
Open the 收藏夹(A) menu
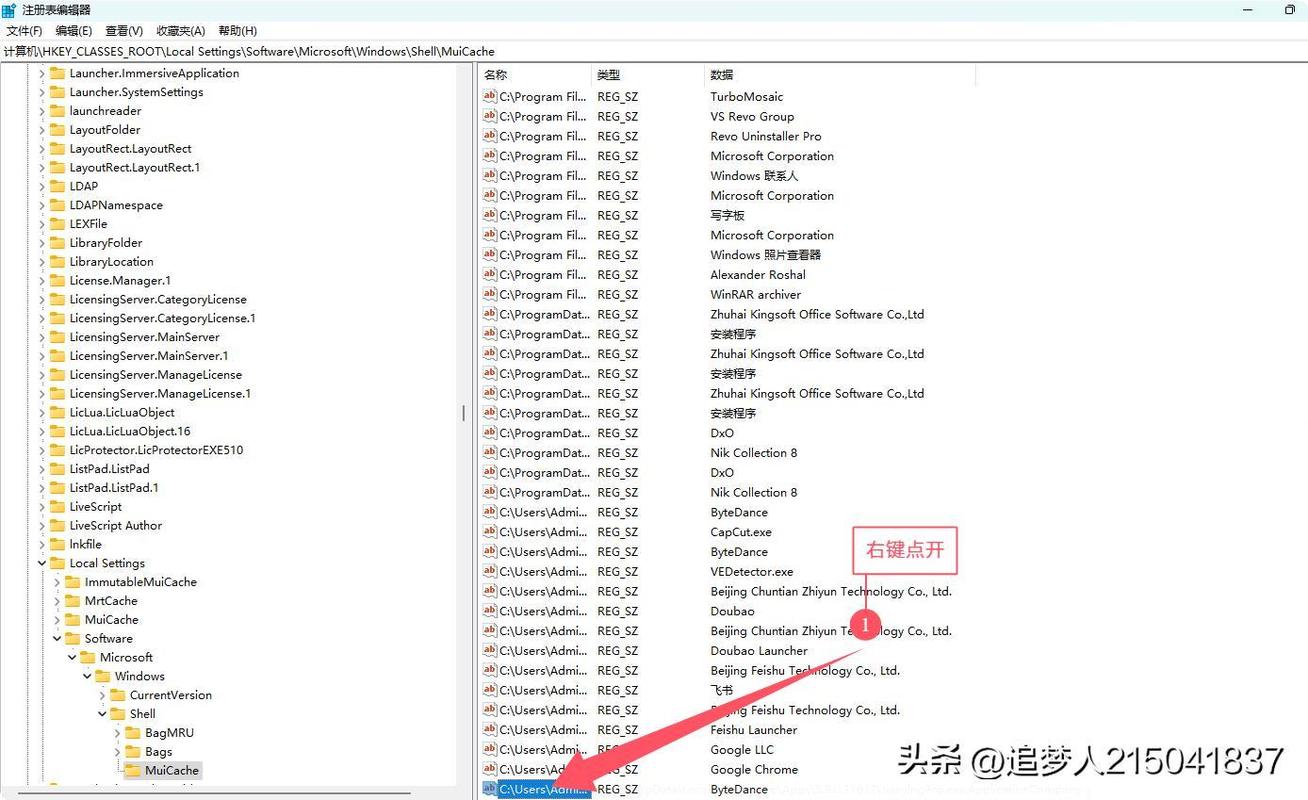coord(181,31)
